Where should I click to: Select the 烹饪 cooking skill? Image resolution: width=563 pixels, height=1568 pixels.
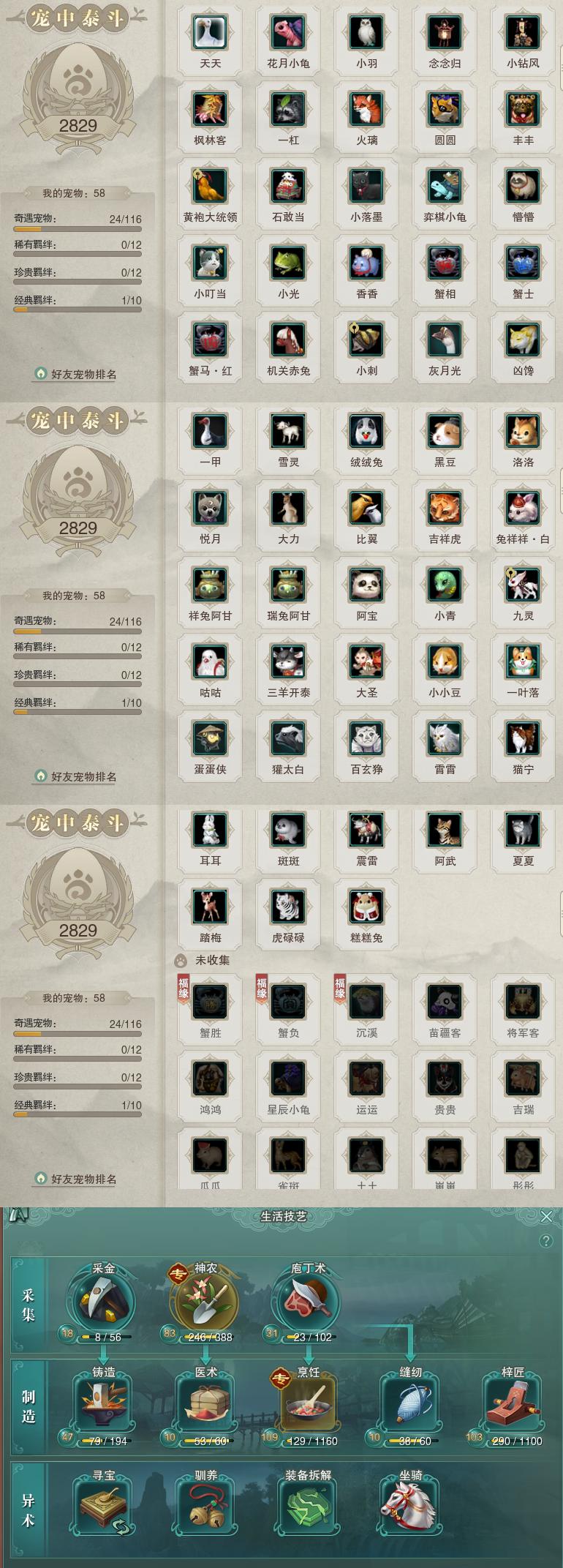308,1405
